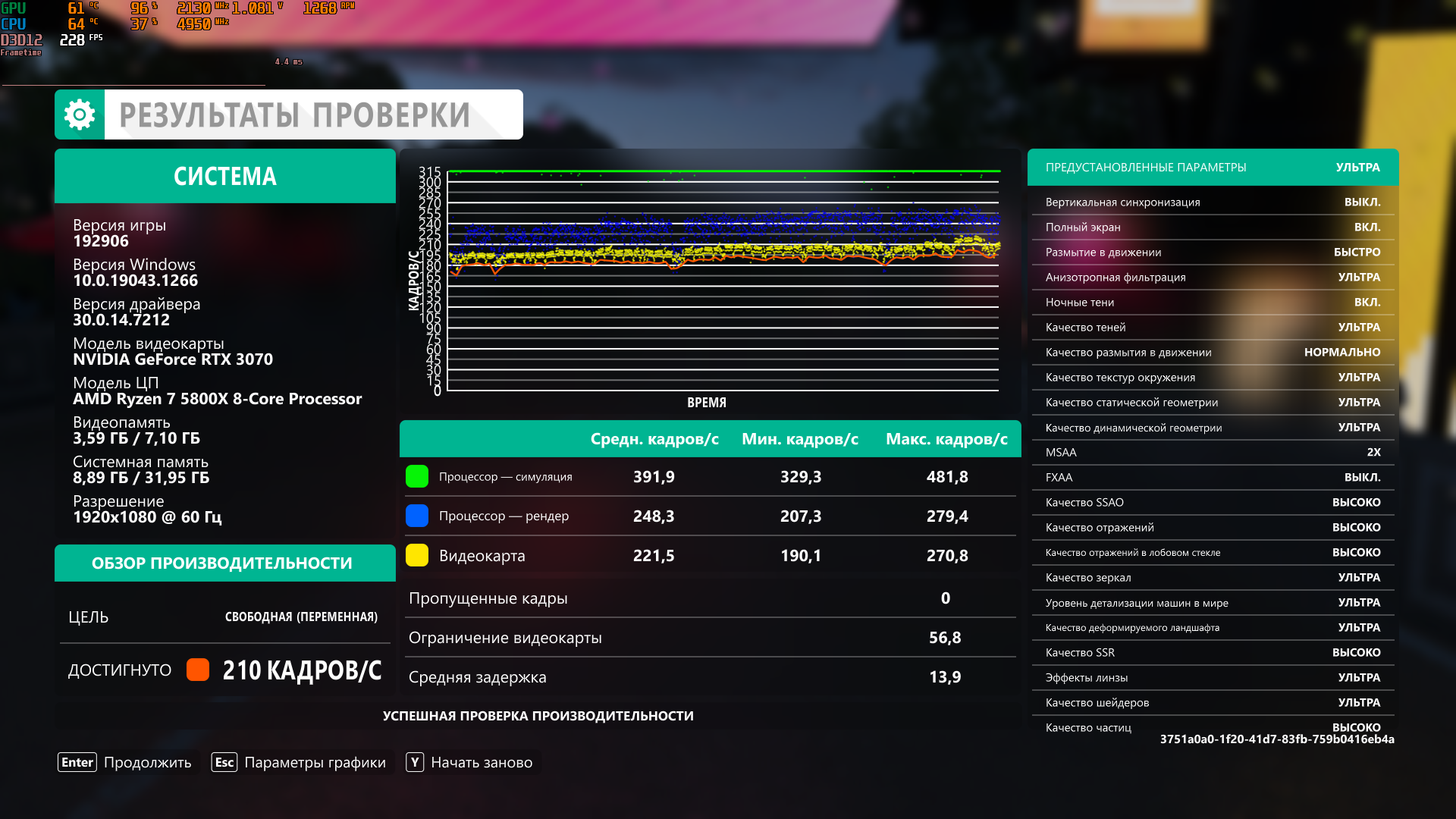This screenshot has height=819, width=1456.
Task: Toggle the Ночные тени setting row
Action: [1213, 302]
